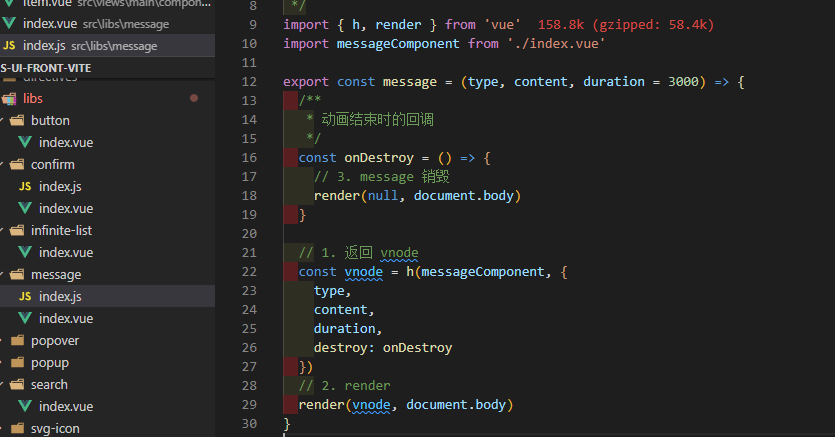Click 'content,' property on line 24

coord(344,310)
